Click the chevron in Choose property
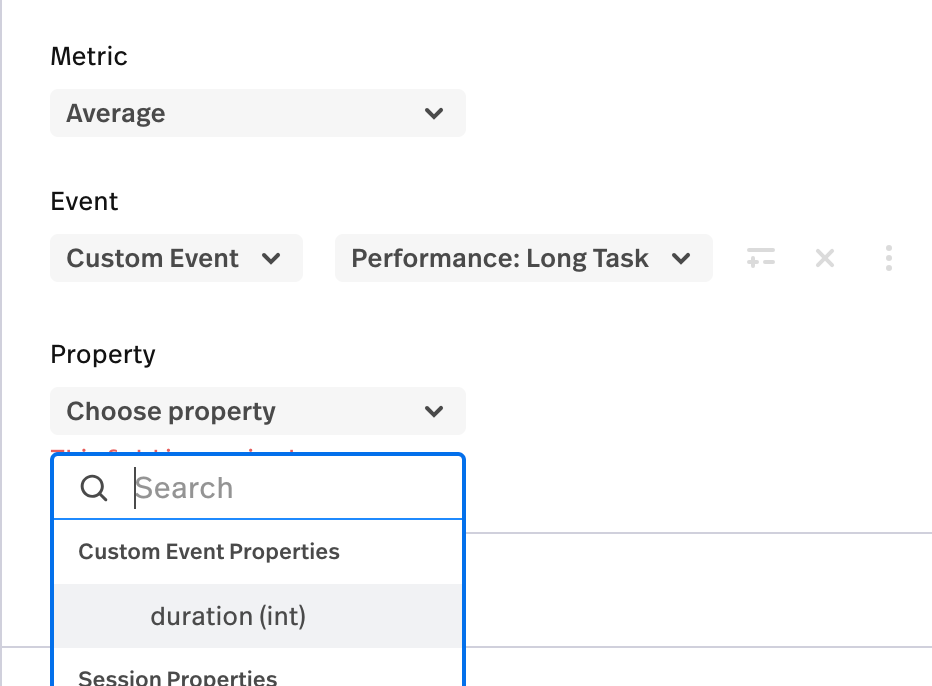 tap(433, 411)
